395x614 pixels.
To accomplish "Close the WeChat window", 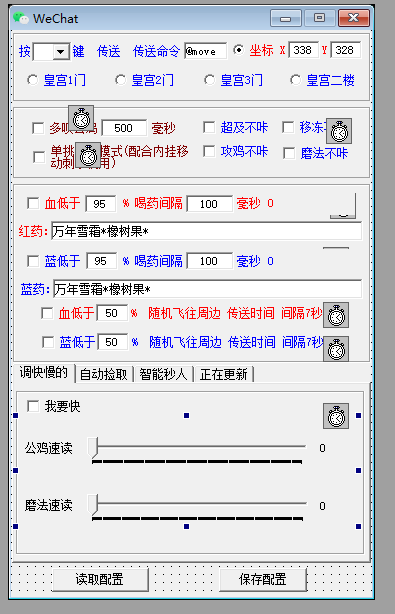I will pos(354,18).
